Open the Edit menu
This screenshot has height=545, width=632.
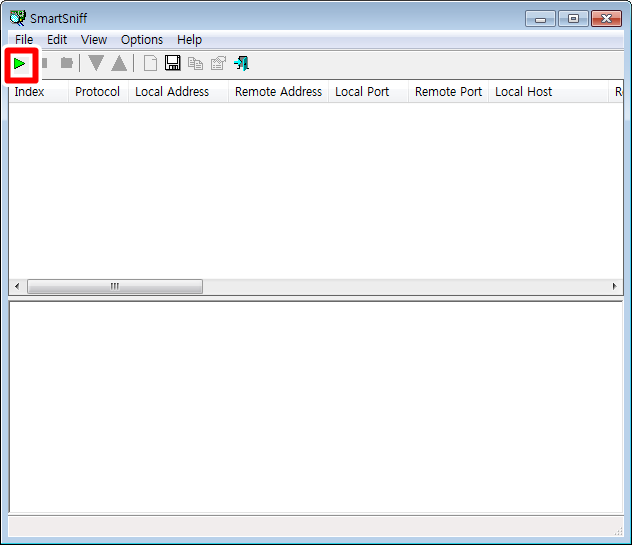(x=57, y=40)
